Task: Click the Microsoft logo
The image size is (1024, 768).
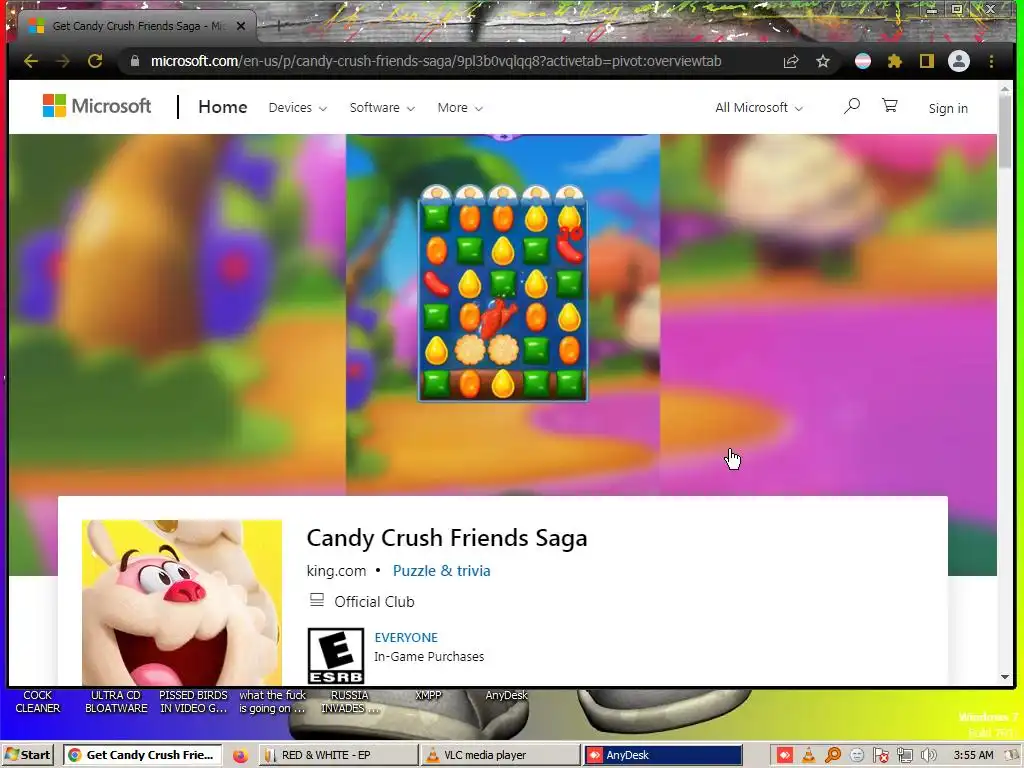Action: coord(97,106)
